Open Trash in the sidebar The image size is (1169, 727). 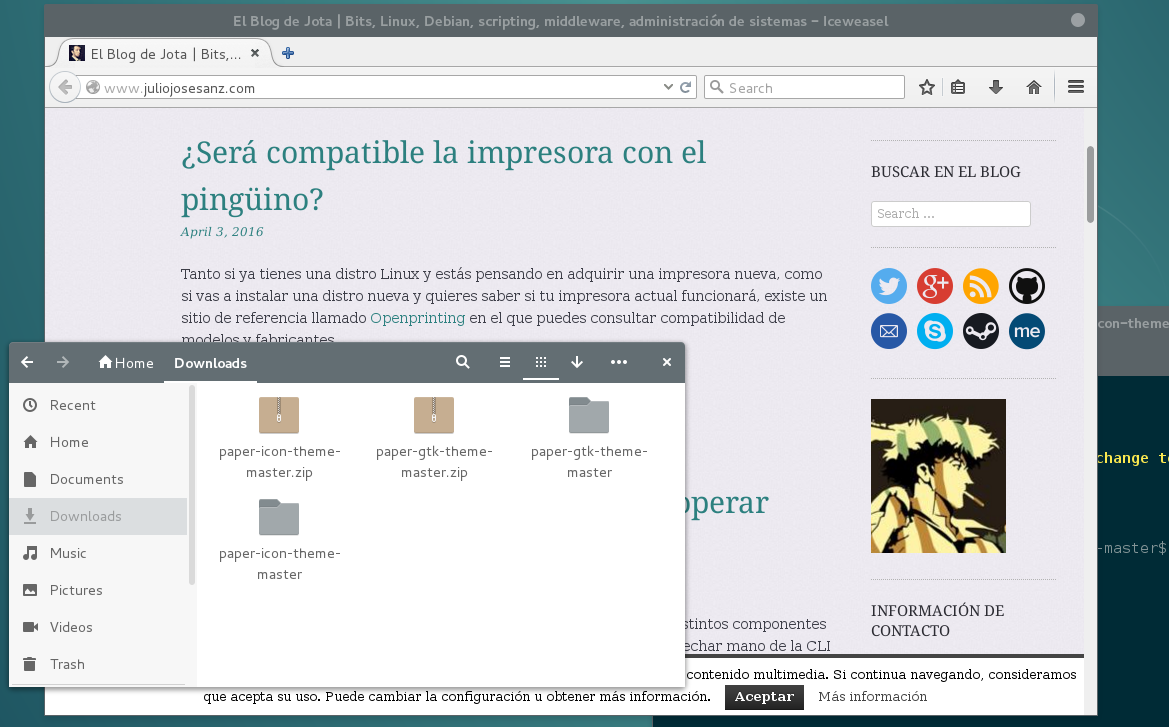[98, 664]
